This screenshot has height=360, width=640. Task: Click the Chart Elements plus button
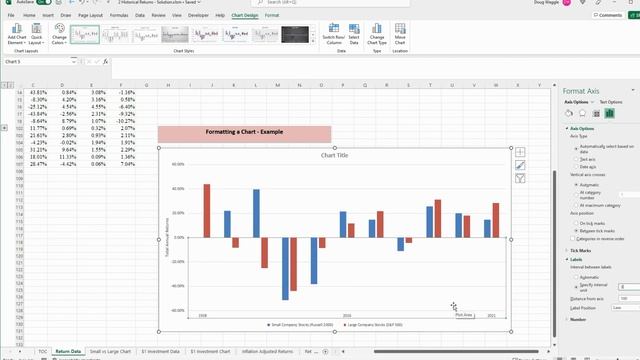coord(520,152)
